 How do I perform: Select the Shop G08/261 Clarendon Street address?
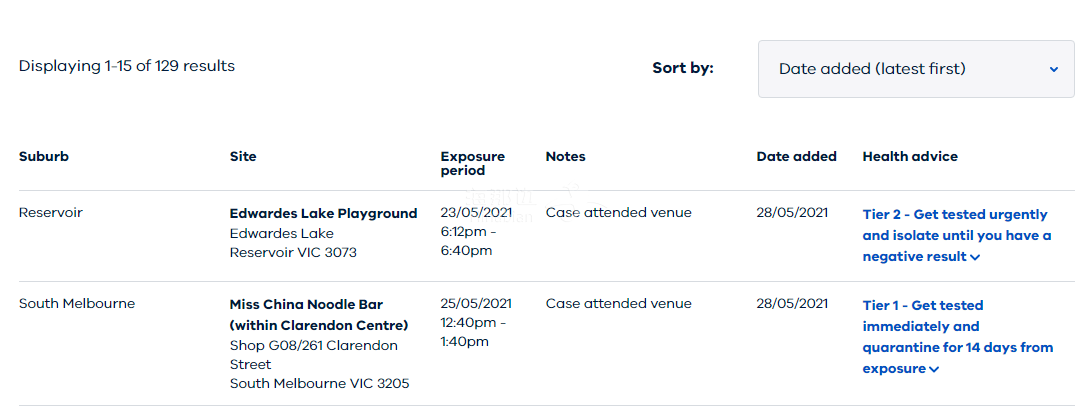[314, 355]
